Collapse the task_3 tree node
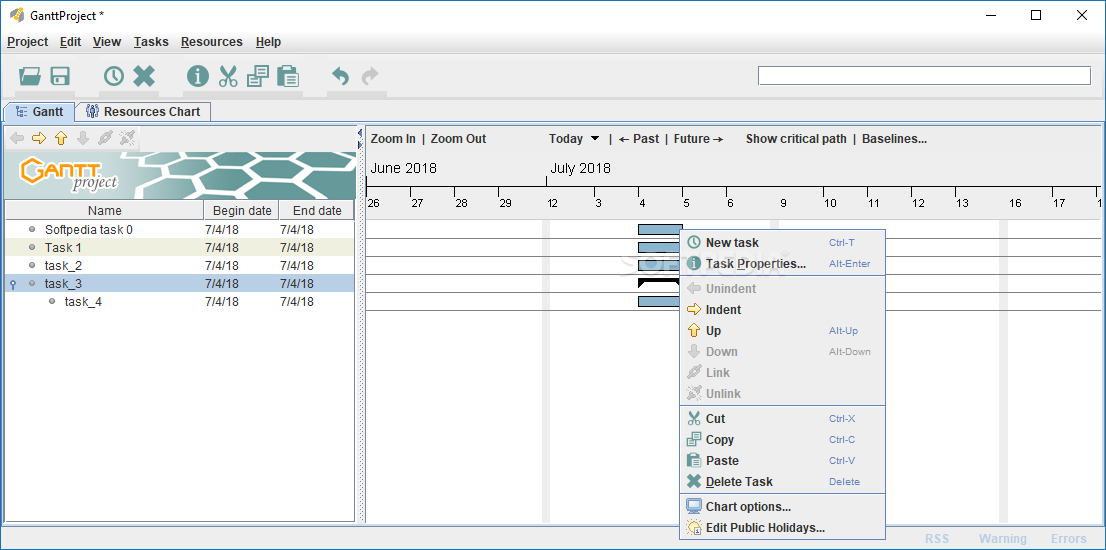This screenshot has width=1106, height=550. click(x=13, y=284)
